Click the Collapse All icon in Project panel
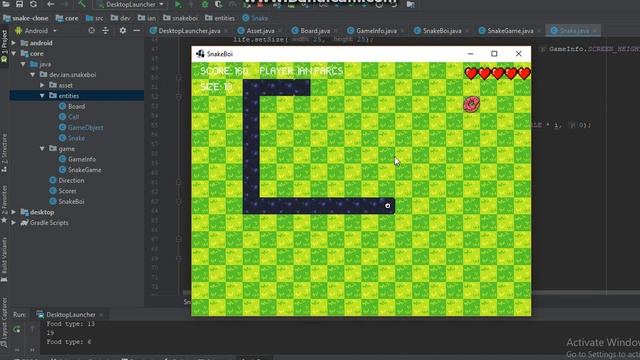The height and width of the screenshot is (360, 640). click(x=105, y=31)
